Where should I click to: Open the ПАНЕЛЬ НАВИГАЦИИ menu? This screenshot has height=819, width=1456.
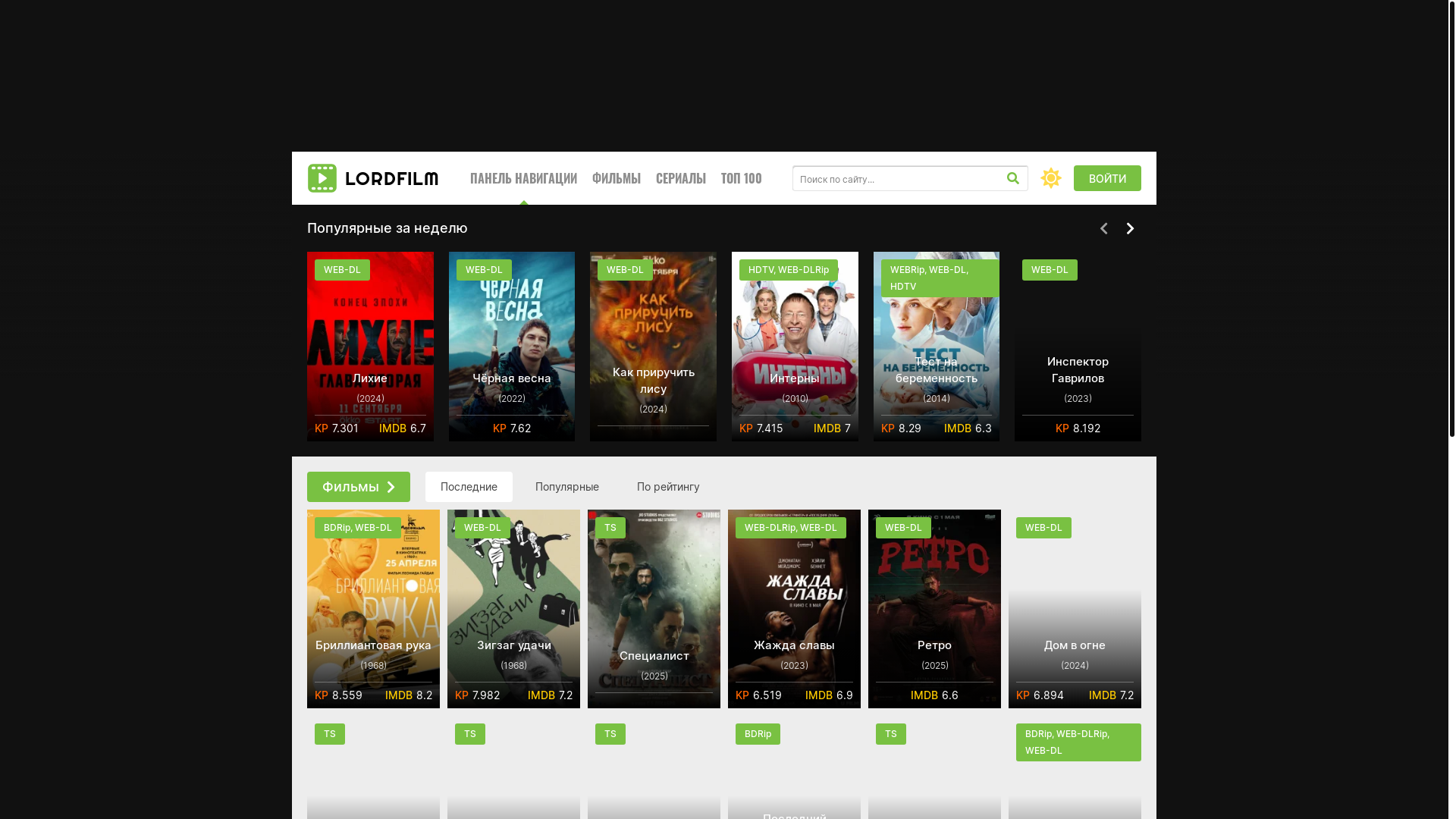coord(523,178)
